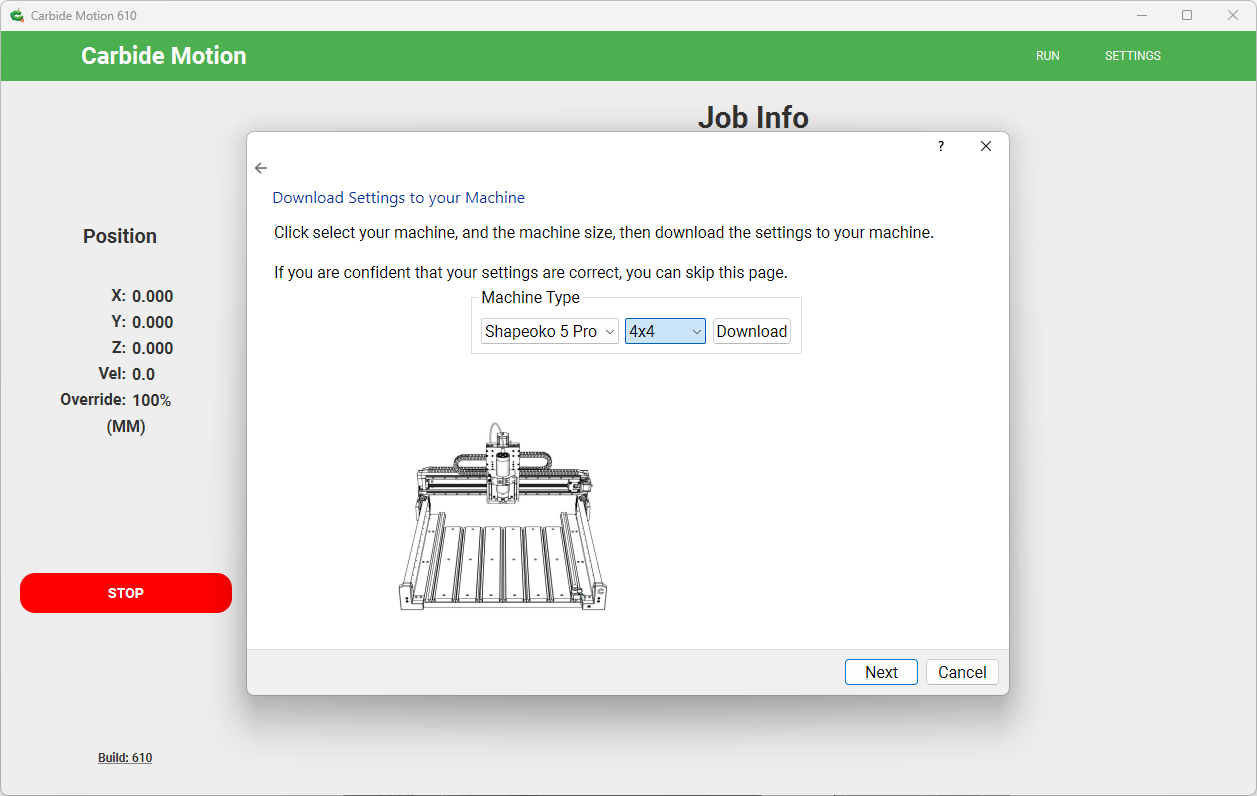Open the SETTINGS page
Image resolution: width=1257 pixels, height=796 pixels.
[1132, 56]
